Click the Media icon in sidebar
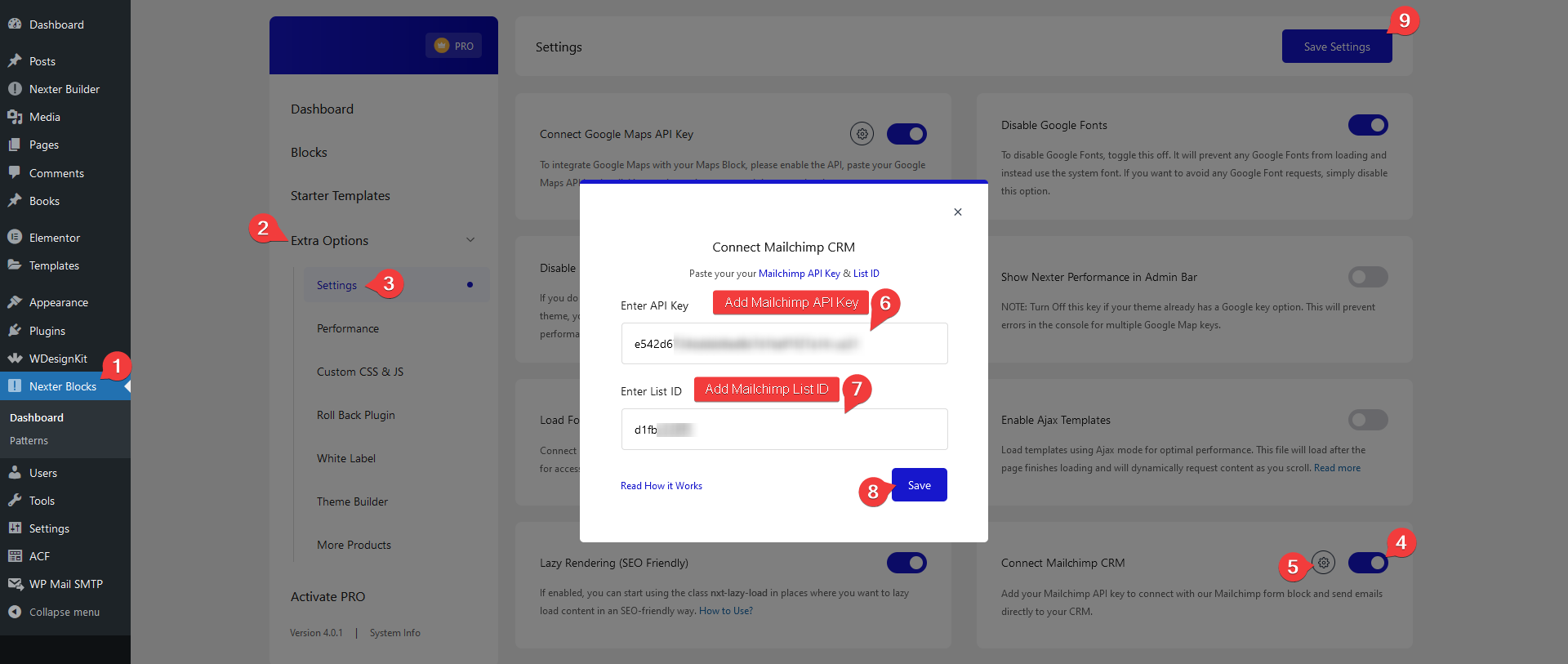The width and height of the screenshot is (1568, 664). (15, 117)
